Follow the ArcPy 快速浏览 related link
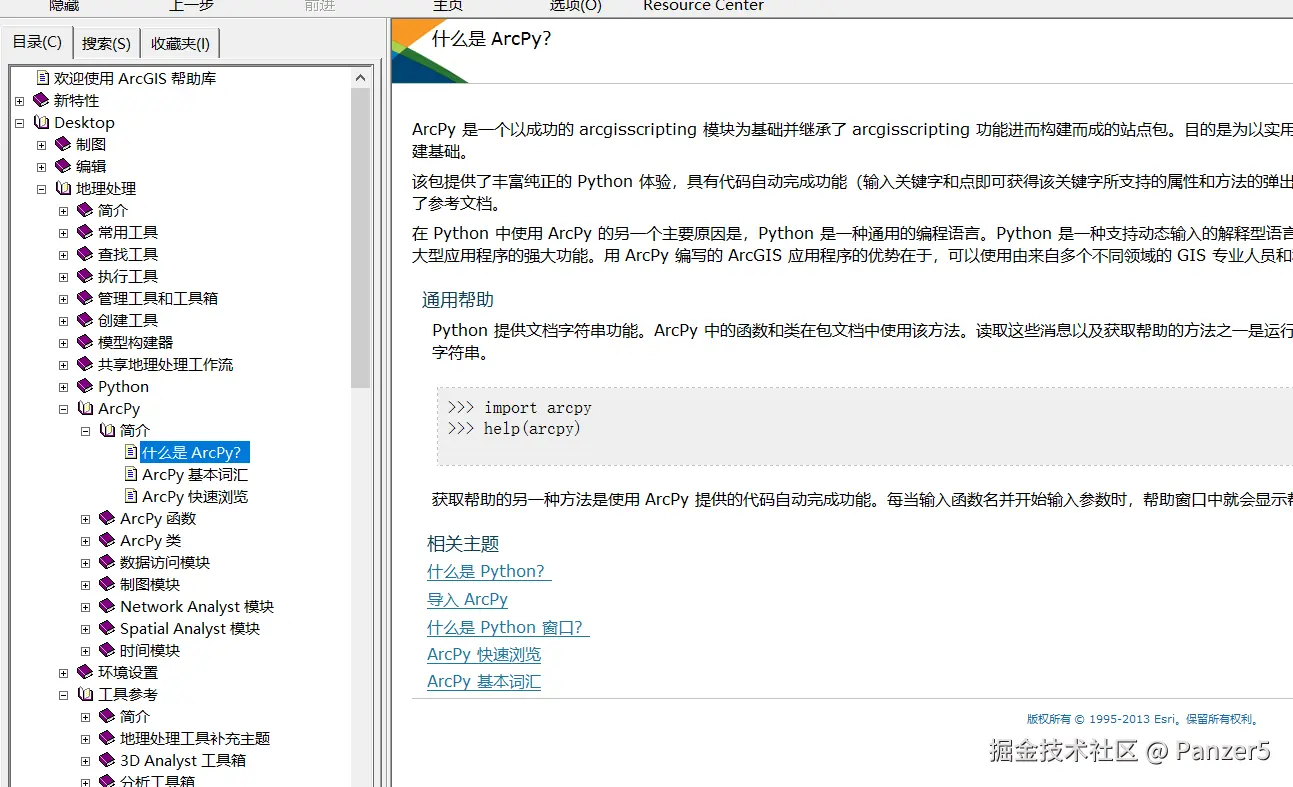 [484, 655]
